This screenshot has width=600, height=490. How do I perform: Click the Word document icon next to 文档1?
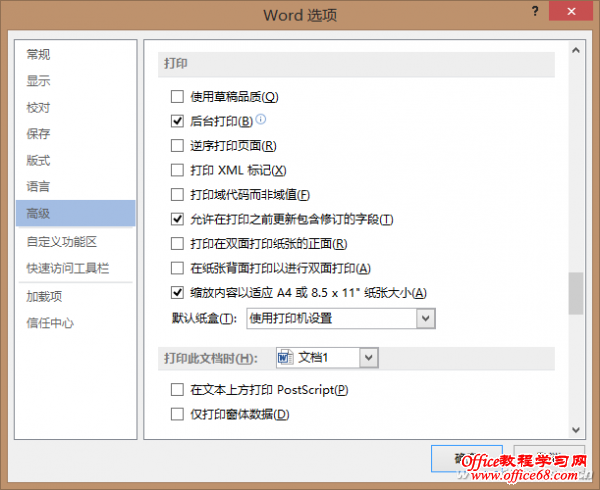(x=285, y=358)
